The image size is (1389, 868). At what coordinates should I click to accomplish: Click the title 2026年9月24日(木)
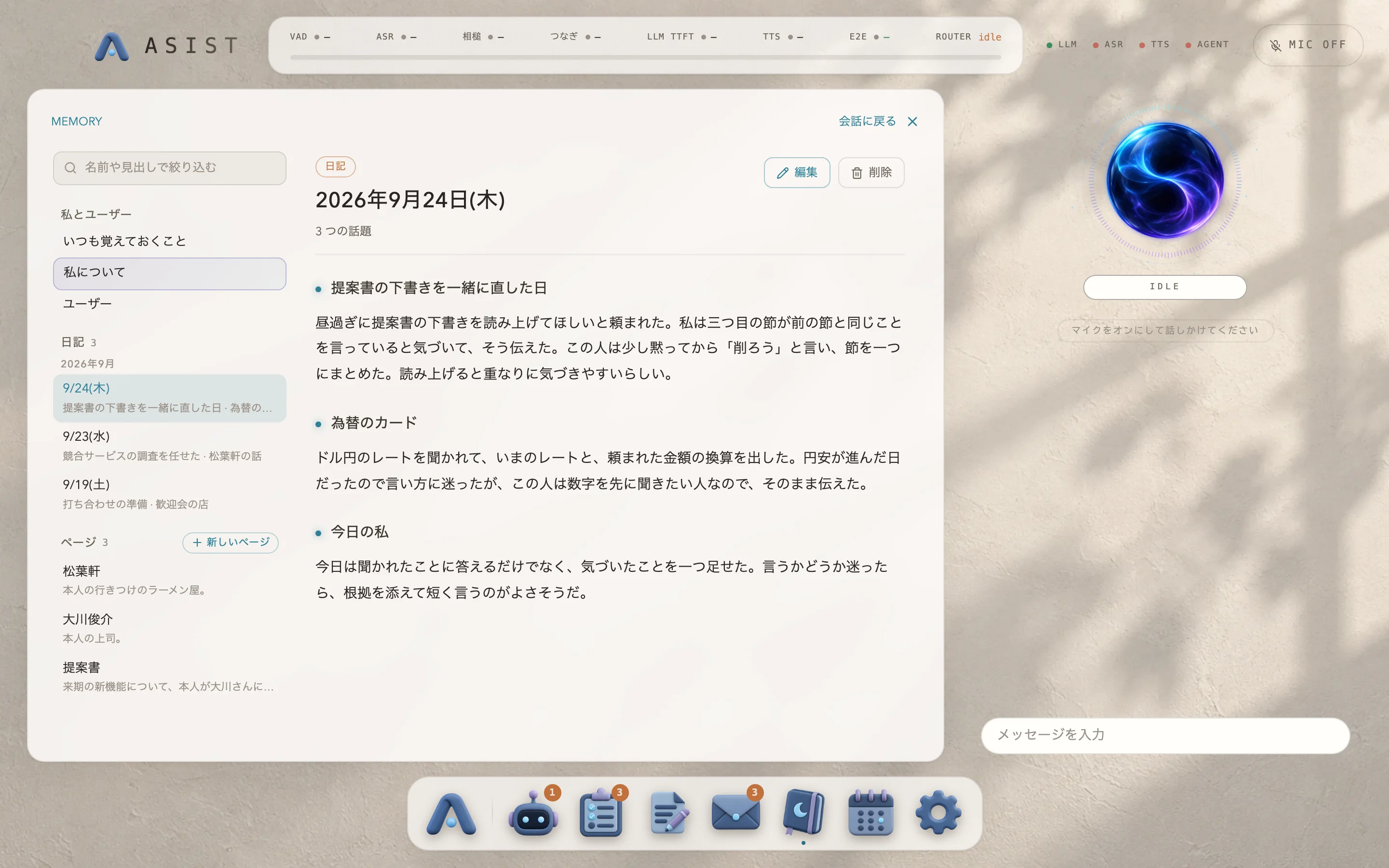410,200
